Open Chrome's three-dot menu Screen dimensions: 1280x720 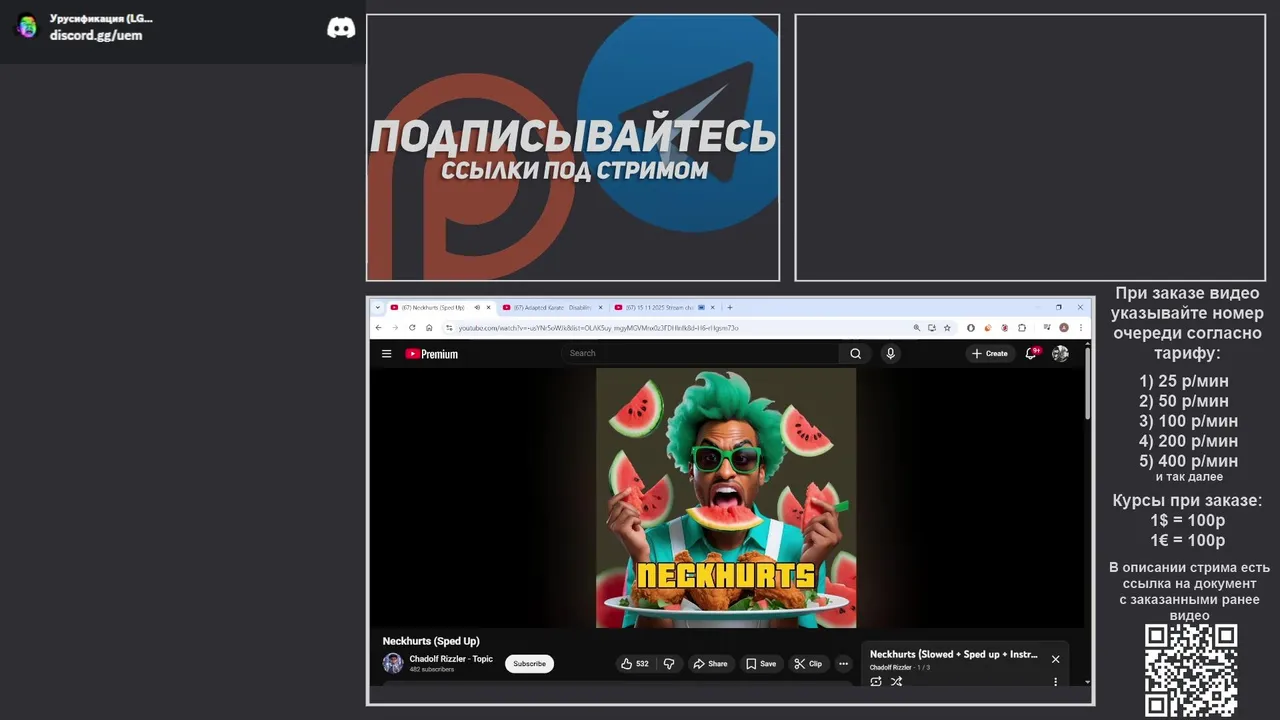(1081, 327)
